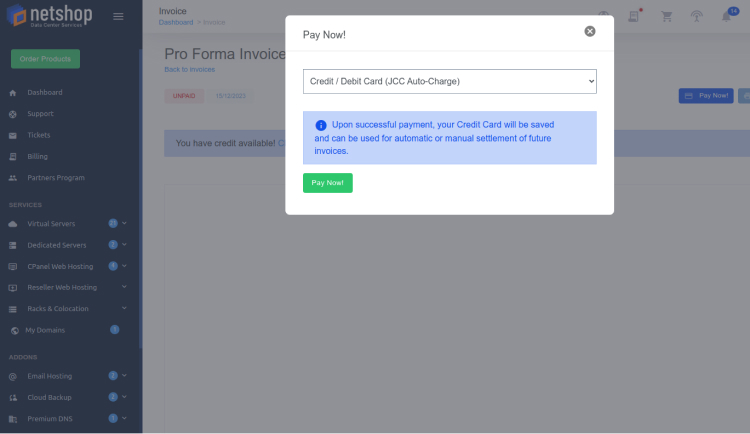Viewport: 750px width, 434px height.
Task: Follow the Back to Invoices link
Action: pos(189,69)
